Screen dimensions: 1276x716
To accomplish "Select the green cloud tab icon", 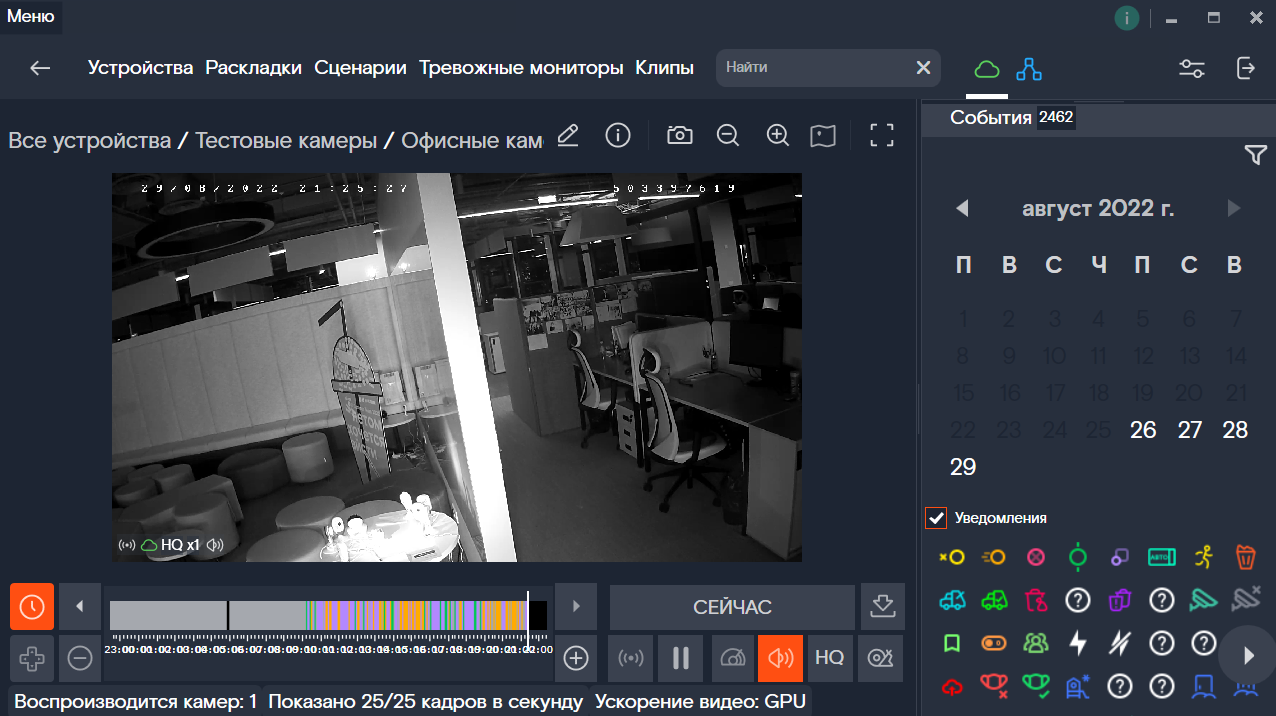I will point(987,68).
